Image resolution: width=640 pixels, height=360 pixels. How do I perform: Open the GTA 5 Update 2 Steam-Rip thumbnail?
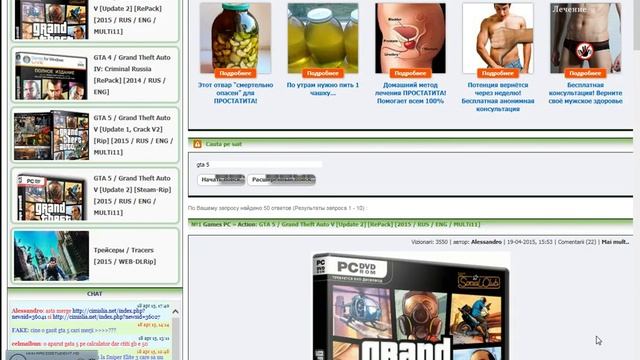pos(51,196)
